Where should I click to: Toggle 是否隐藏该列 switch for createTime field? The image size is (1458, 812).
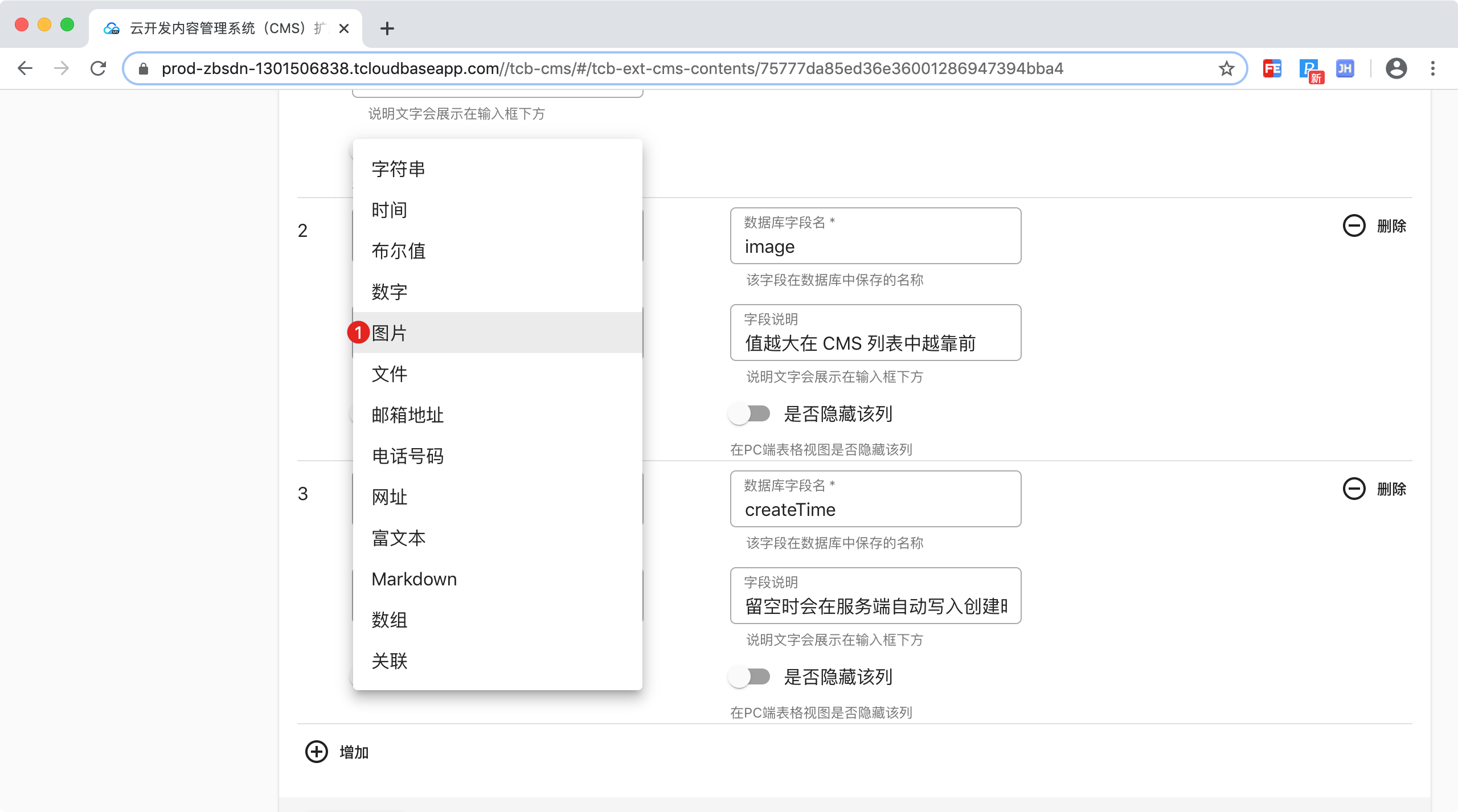point(750,676)
